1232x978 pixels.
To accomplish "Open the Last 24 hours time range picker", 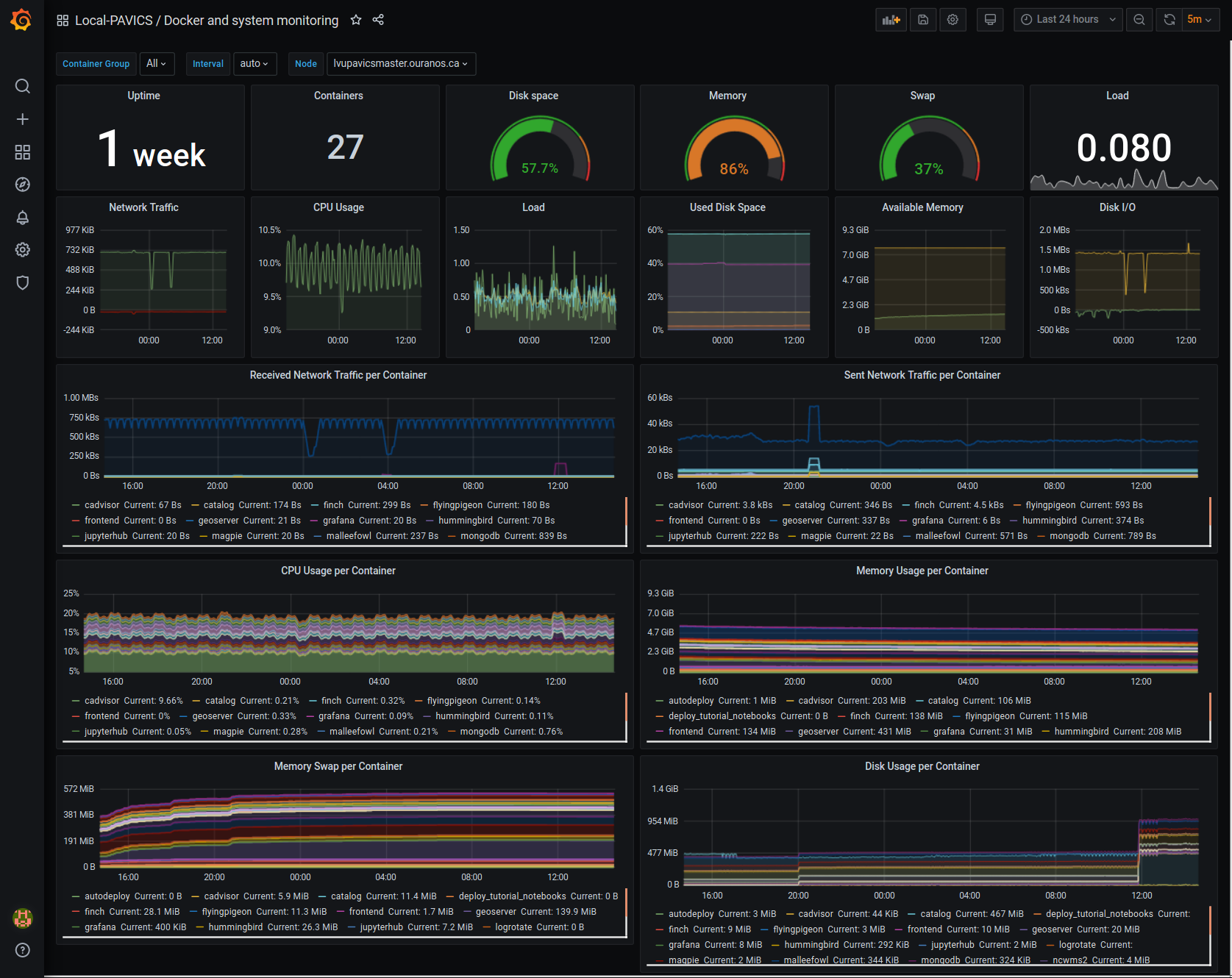I will [x=1068, y=20].
